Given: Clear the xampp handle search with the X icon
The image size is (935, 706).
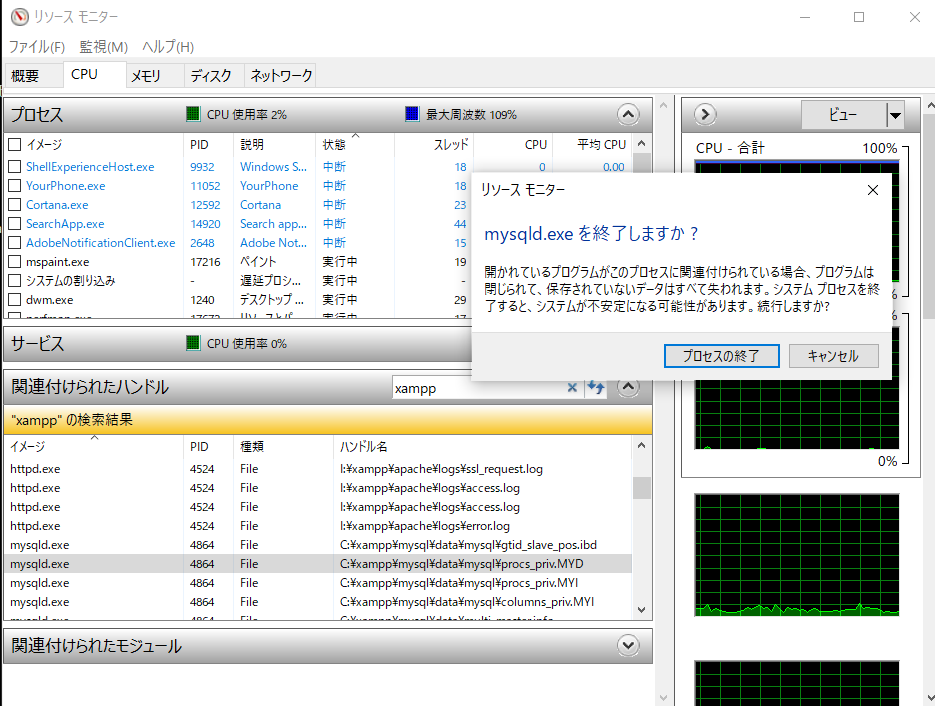Looking at the screenshot, I should [x=573, y=388].
